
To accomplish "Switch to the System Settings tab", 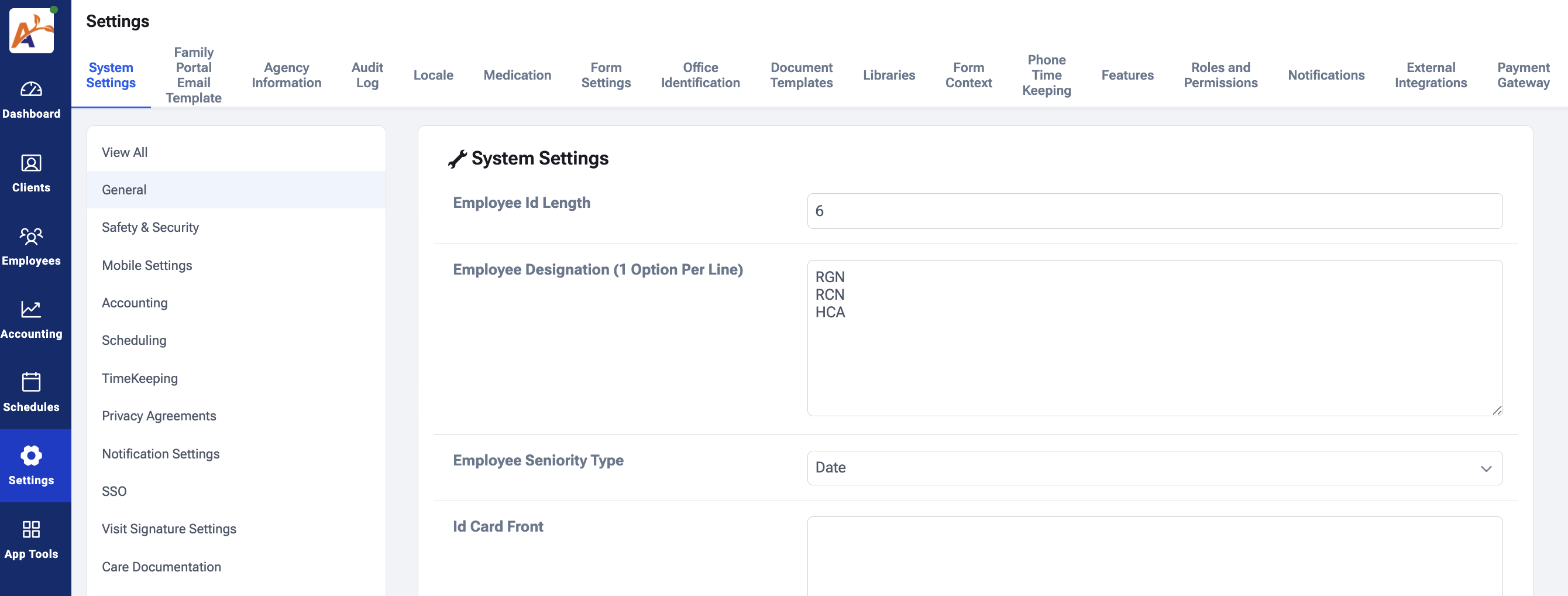I will (x=111, y=75).
